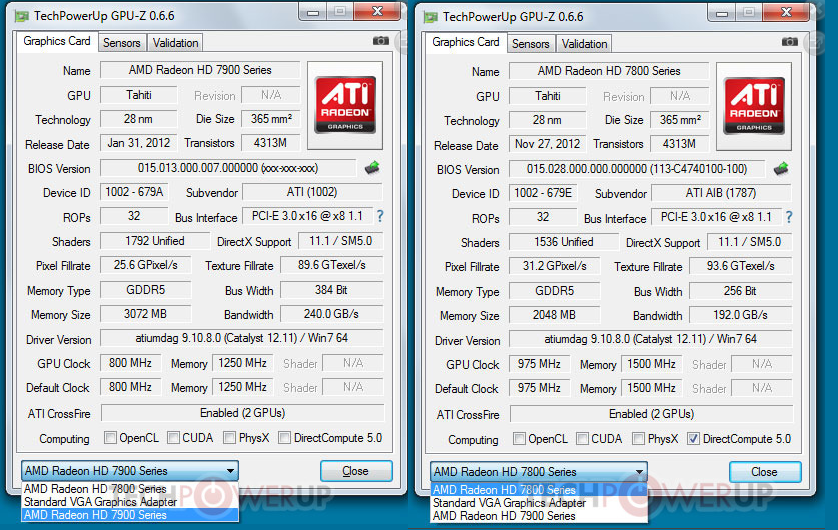Click the camera screenshot icon in the left GPU-Z window
This screenshot has width=838, height=530.
pyautogui.click(x=381, y=41)
